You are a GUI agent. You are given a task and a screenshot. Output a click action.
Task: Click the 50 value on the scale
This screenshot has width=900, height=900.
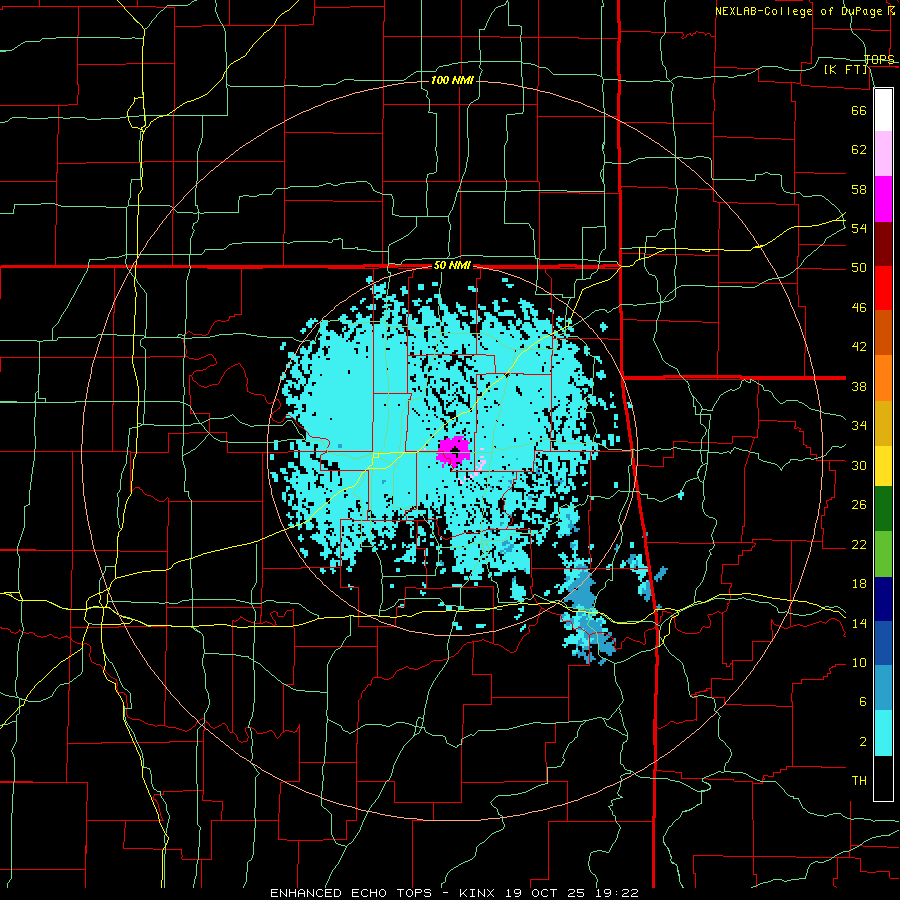point(859,268)
